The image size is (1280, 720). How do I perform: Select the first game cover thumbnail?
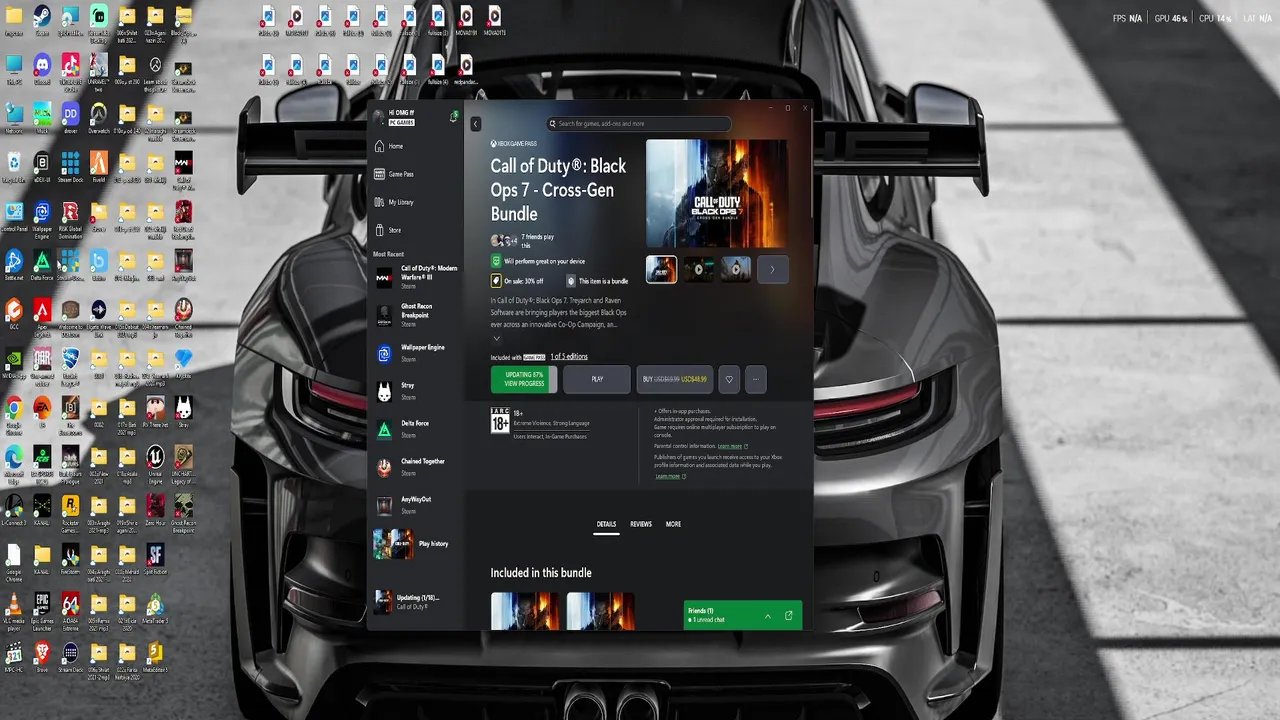tap(661, 269)
